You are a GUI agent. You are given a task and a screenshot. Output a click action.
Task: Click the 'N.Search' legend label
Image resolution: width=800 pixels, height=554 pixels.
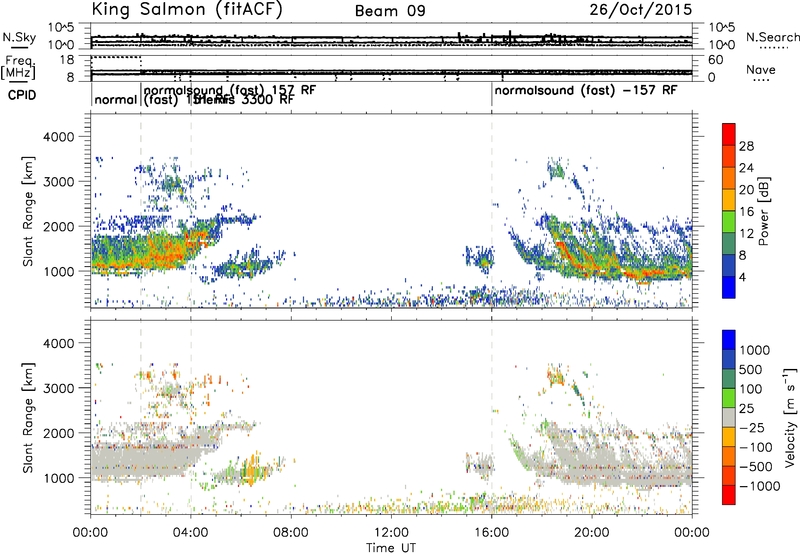(x=772, y=37)
